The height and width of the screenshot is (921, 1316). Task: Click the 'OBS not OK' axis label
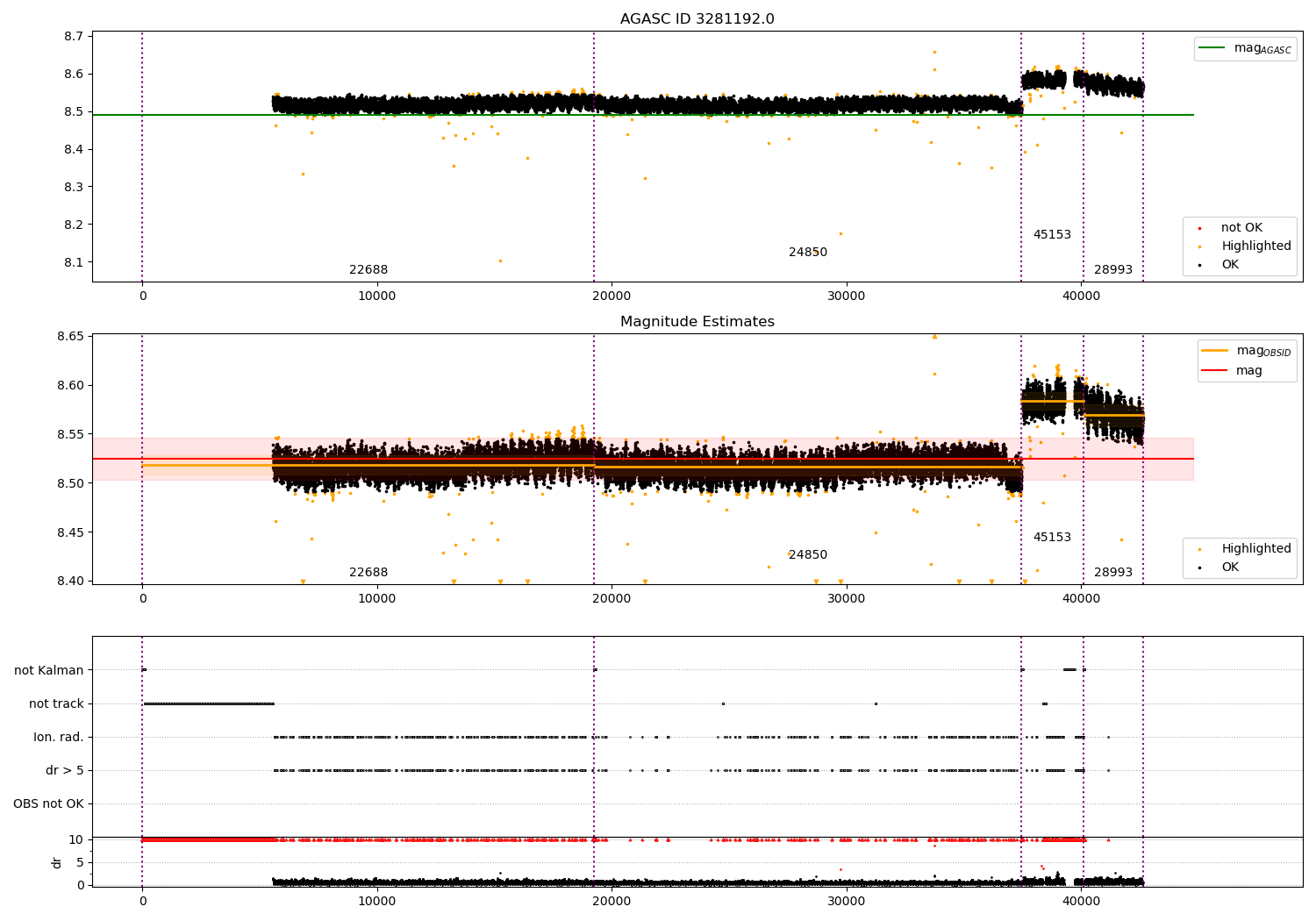coord(49,803)
